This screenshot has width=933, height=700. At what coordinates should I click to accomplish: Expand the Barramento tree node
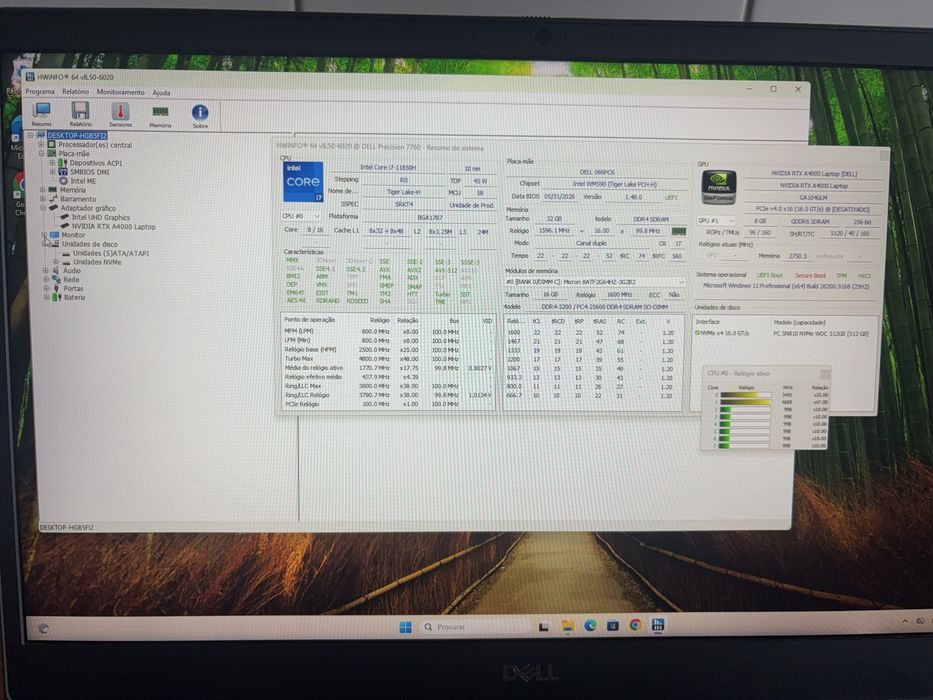pyautogui.click(x=43, y=199)
